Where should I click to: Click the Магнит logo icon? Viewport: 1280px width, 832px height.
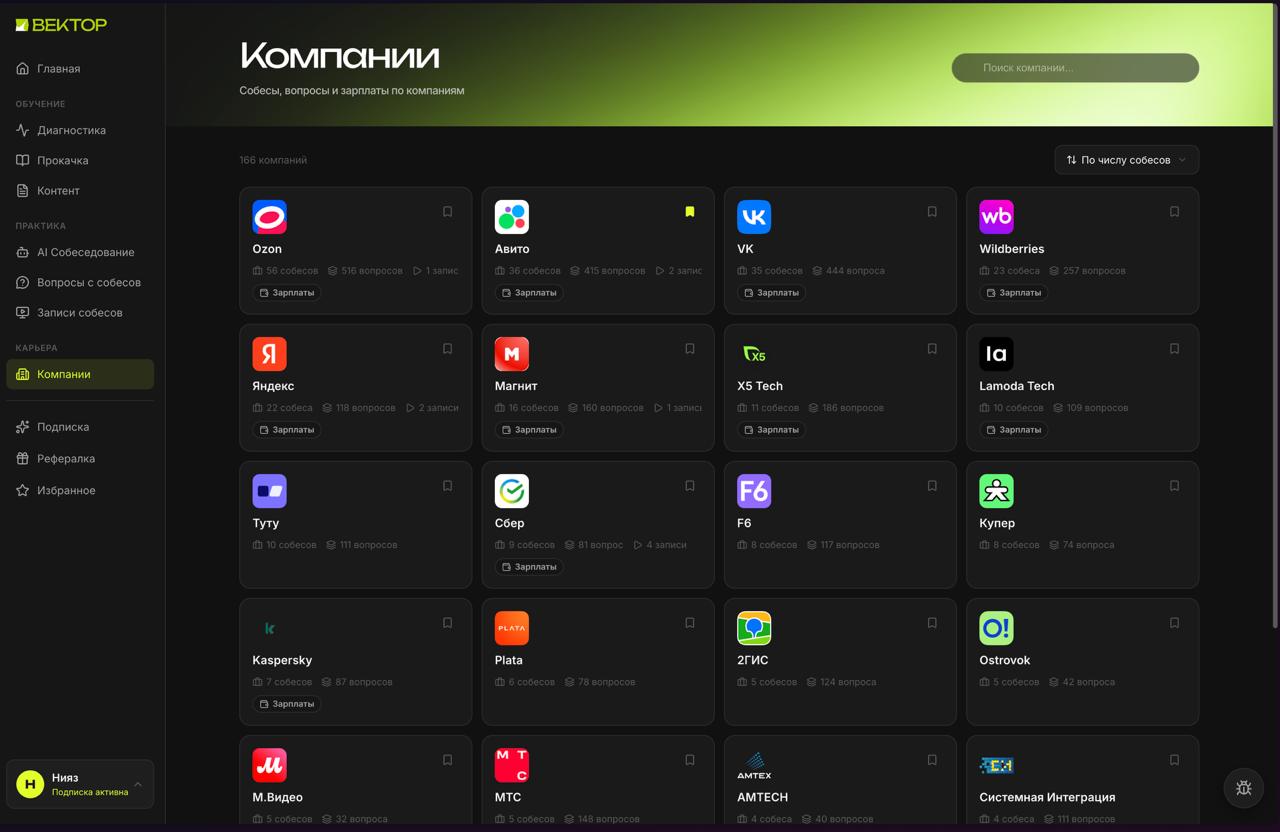tap(512, 354)
